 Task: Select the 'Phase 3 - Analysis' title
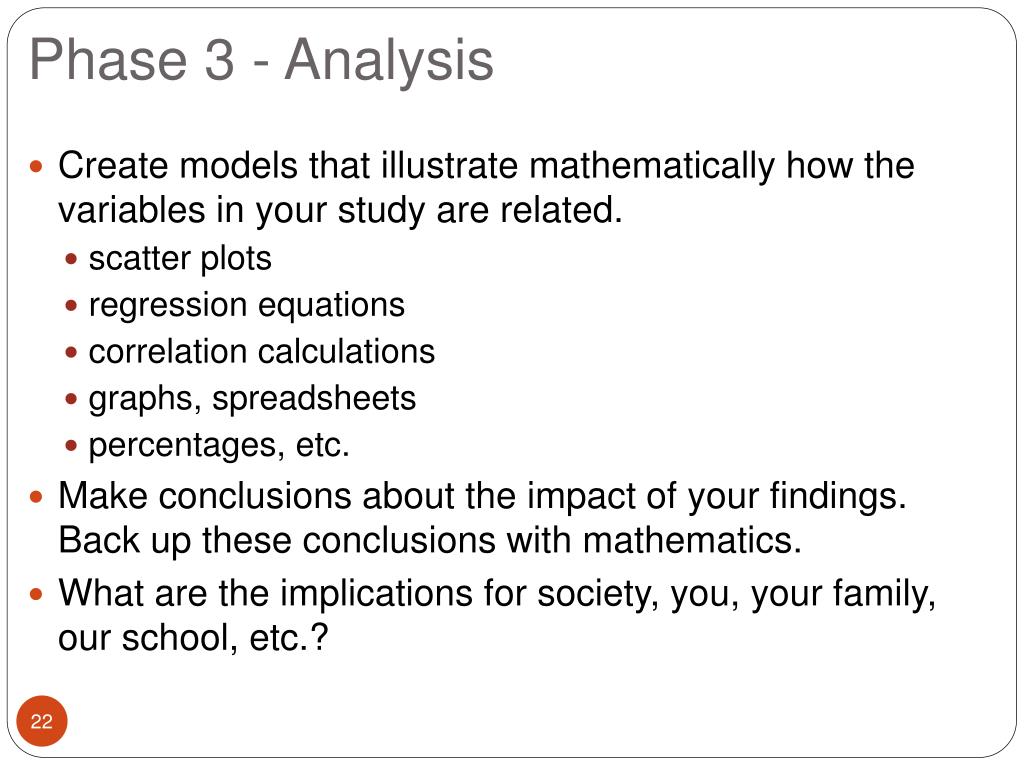tap(261, 60)
